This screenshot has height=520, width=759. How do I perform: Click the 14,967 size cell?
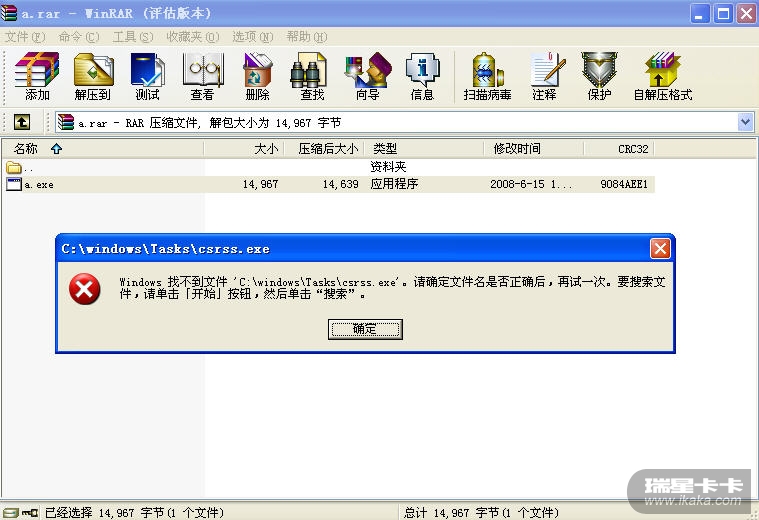(260, 184)
